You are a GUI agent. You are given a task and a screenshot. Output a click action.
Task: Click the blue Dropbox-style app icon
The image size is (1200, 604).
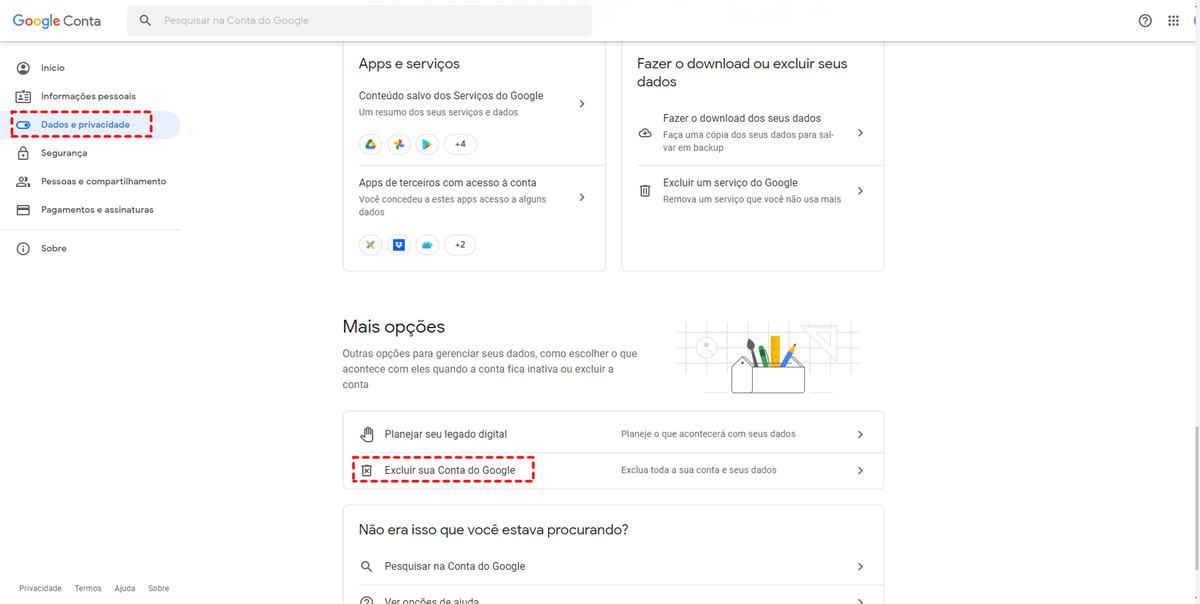pos(399,244)
